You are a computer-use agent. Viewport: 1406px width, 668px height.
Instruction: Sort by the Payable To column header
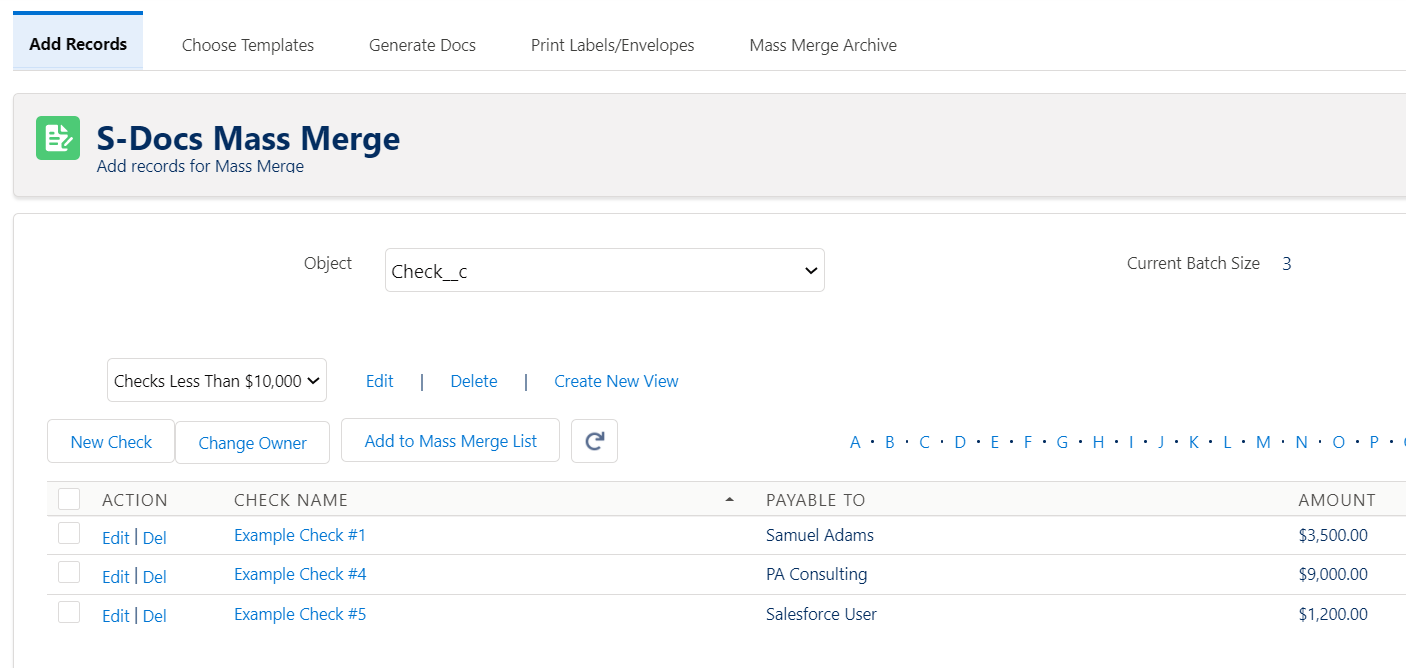(815, 500)
